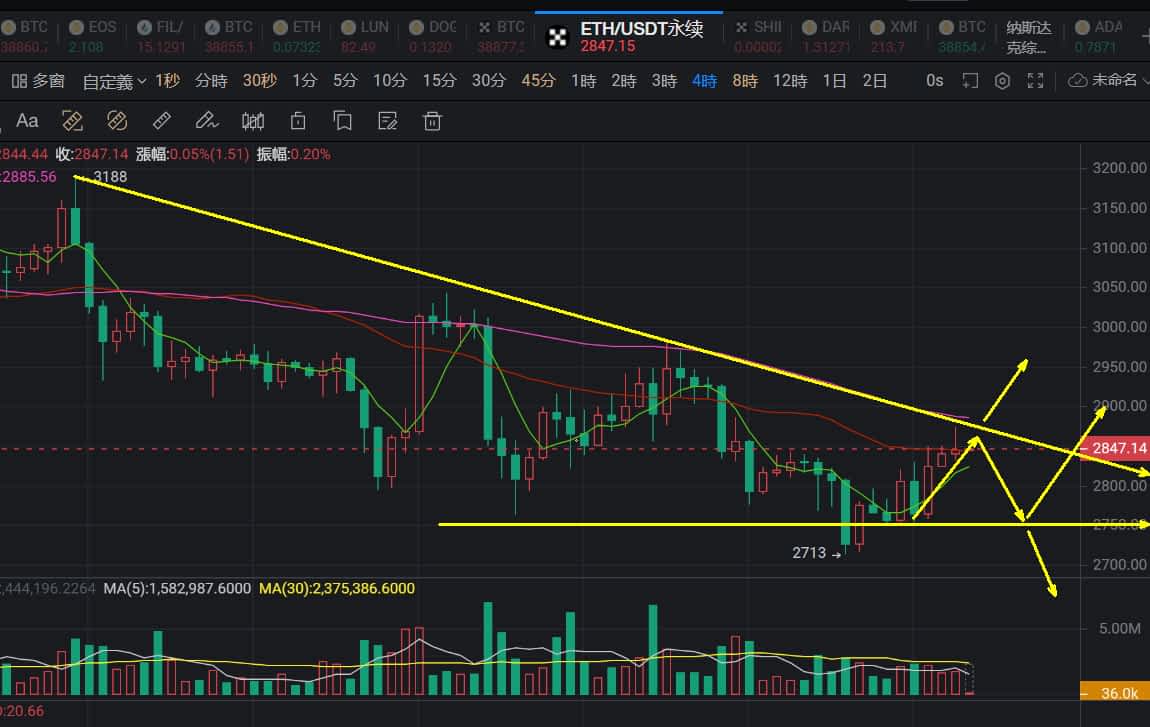1150x727 pixels.
Task: Expand the 自定義 custom interval dropdown
Action: point(114,81)
